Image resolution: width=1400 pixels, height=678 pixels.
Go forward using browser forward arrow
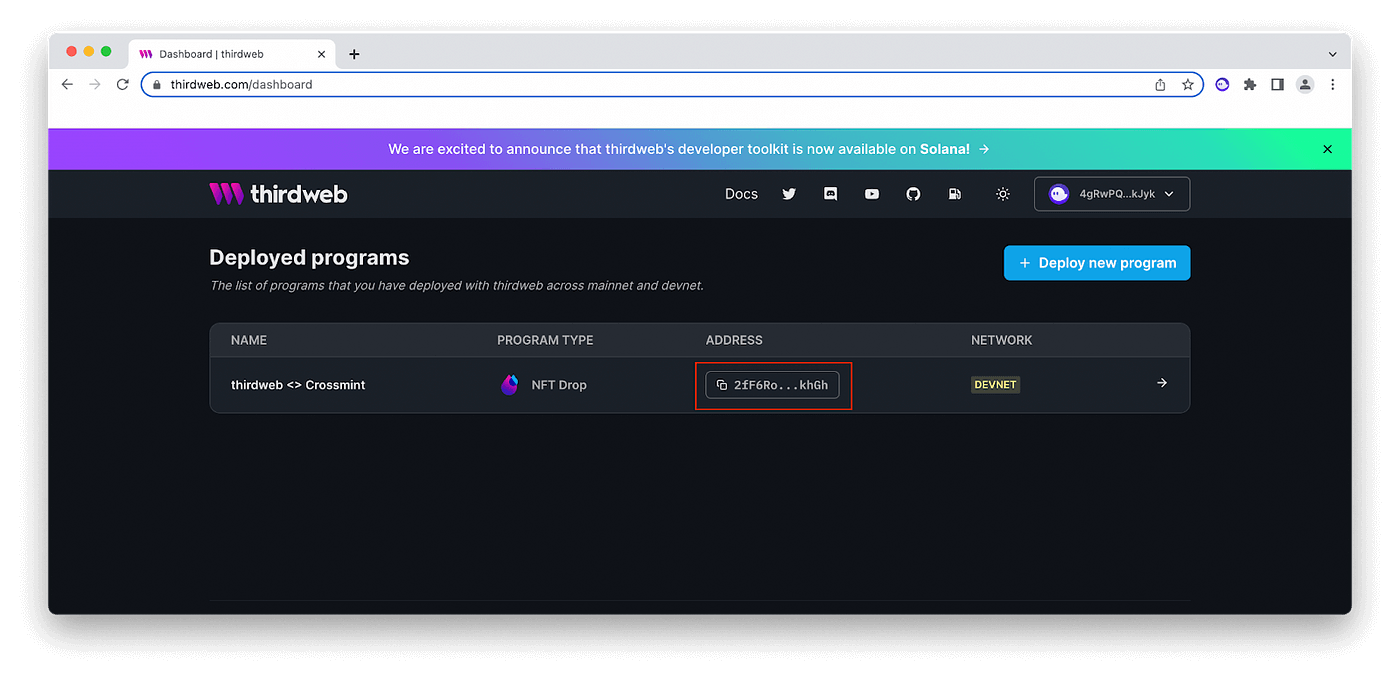coord(95,85)
